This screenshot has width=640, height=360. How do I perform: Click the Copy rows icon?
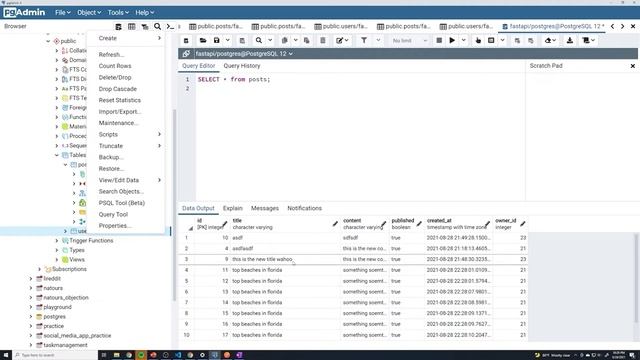coord(284,40)
